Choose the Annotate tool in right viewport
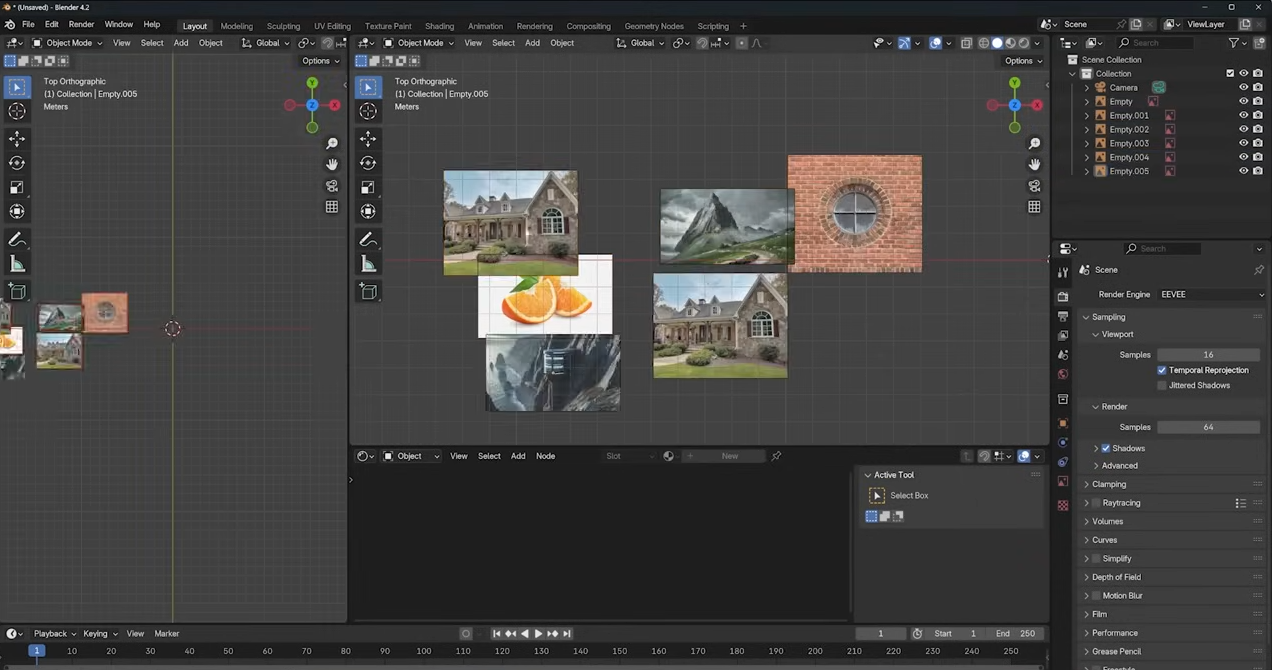The width and height of the screenshot is (1272, 670). coord(368,240)
